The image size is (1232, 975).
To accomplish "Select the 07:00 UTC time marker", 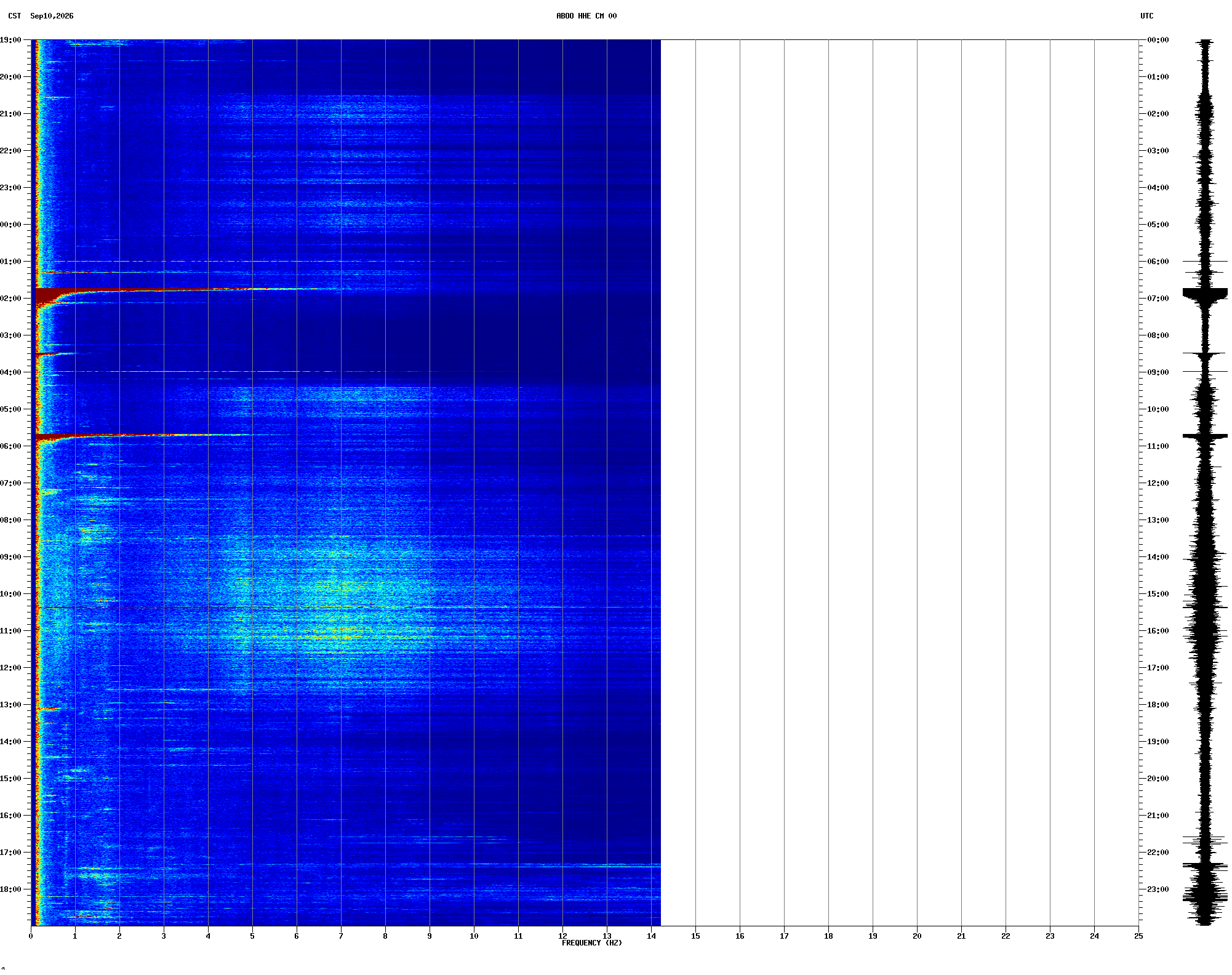I will pos(1158,299).
